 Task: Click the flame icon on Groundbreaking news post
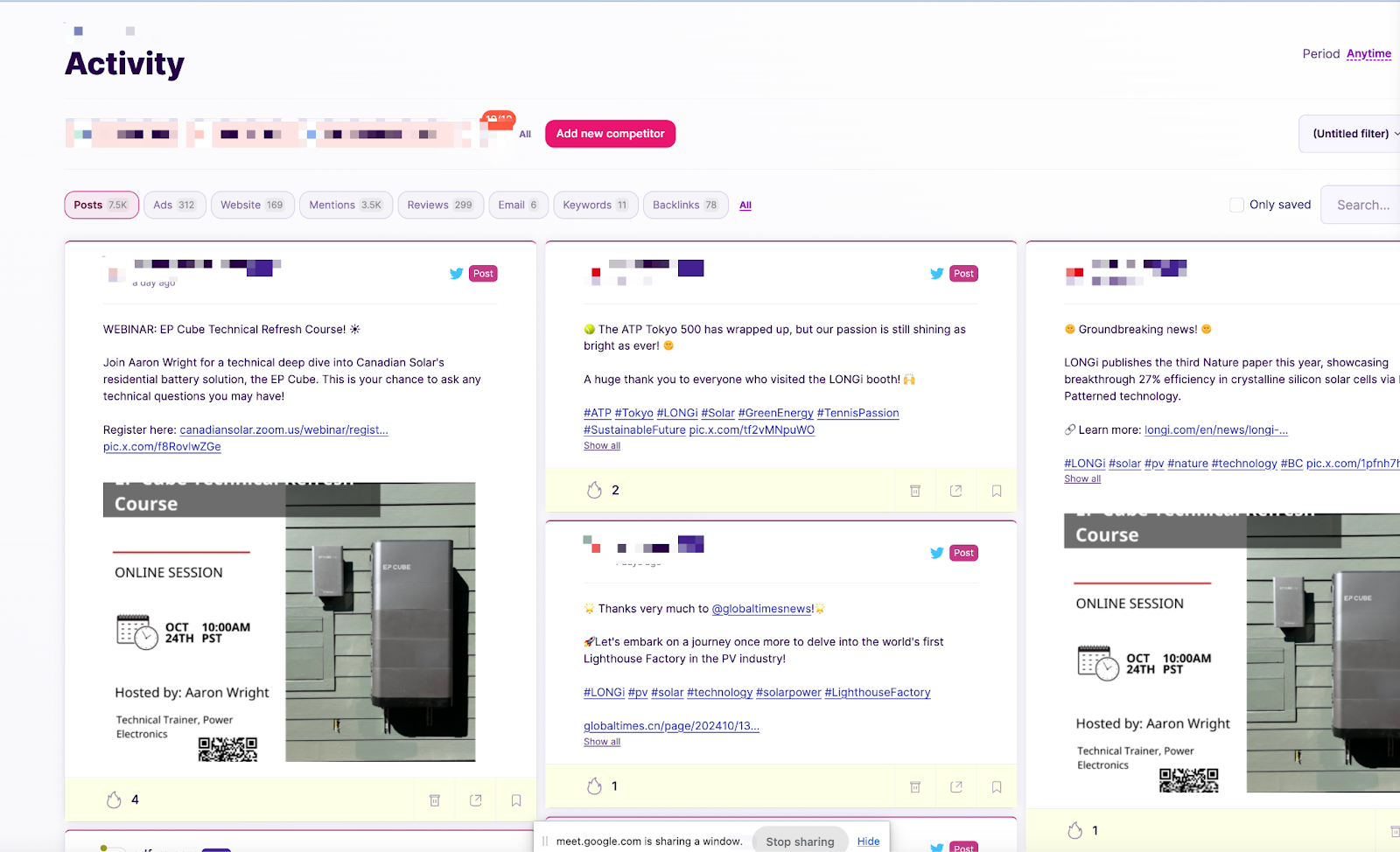tap(1075, 831)
